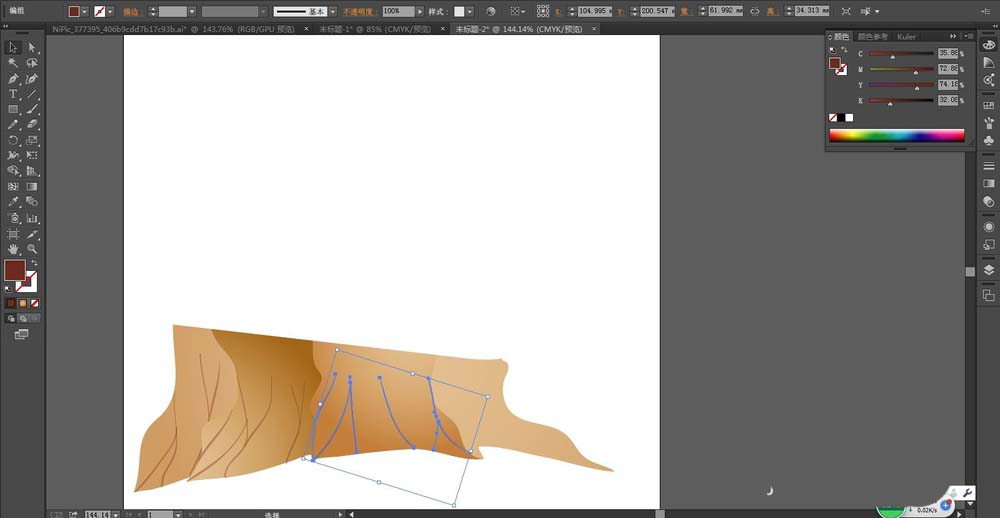Click the CMYK color spectrum bar
The height and width of the screenshot is (518, 1000).
tap(897, 135)
